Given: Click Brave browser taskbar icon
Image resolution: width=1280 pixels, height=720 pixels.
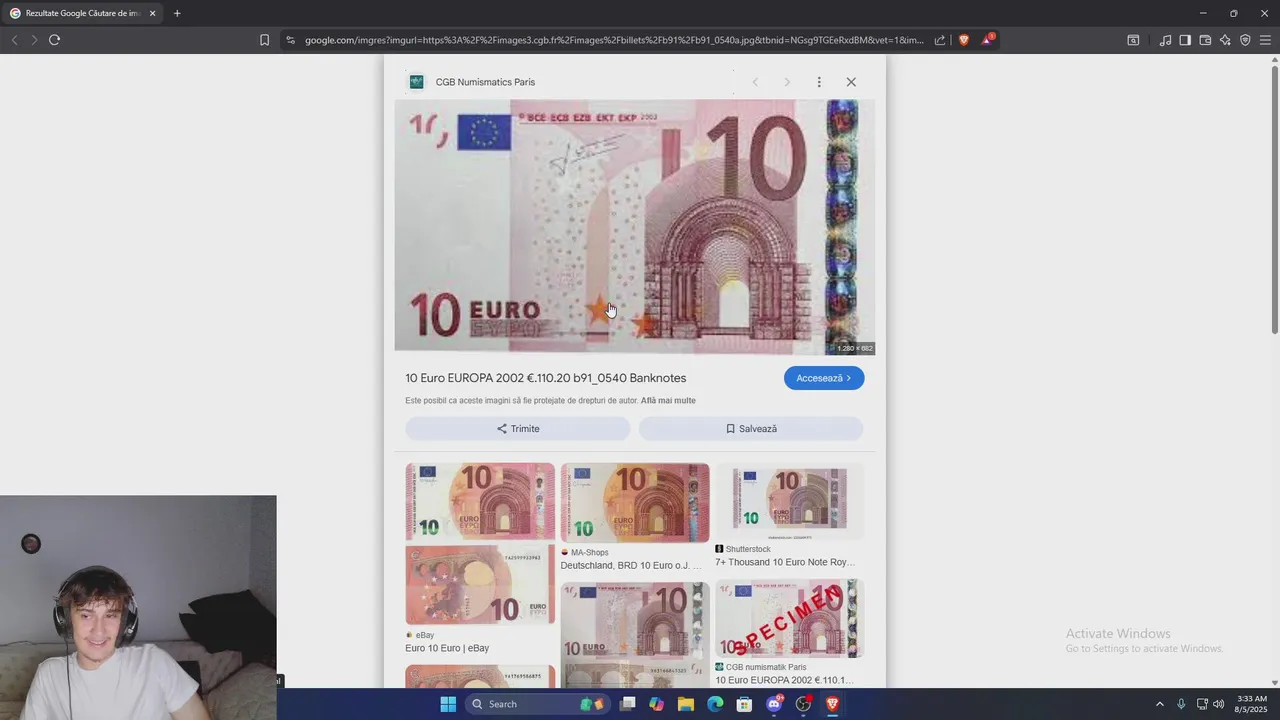Looking at the screenshot, I should pos(832,704).
